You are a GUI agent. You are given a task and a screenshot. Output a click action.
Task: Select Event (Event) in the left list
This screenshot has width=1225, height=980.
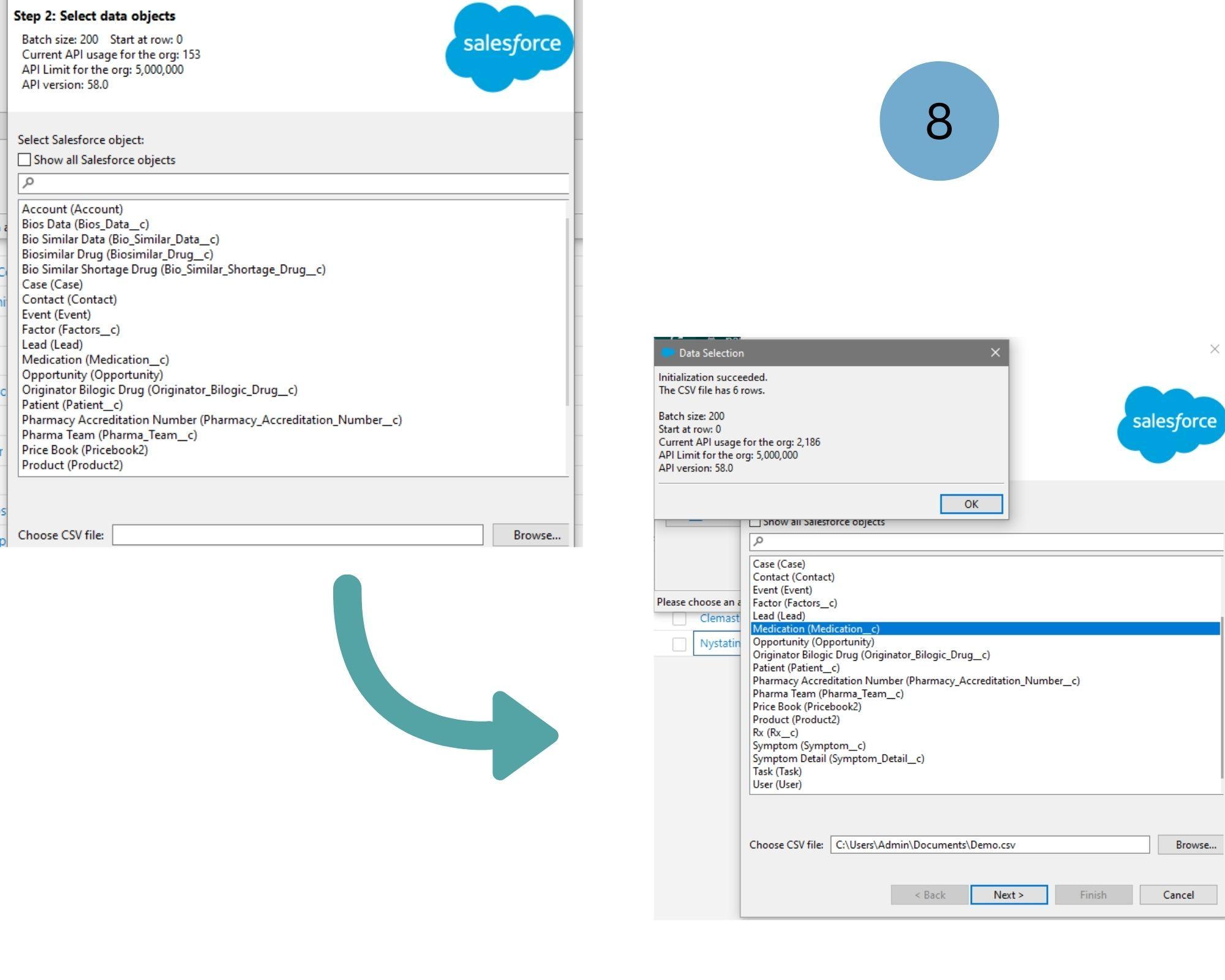[x=56, y=314]
